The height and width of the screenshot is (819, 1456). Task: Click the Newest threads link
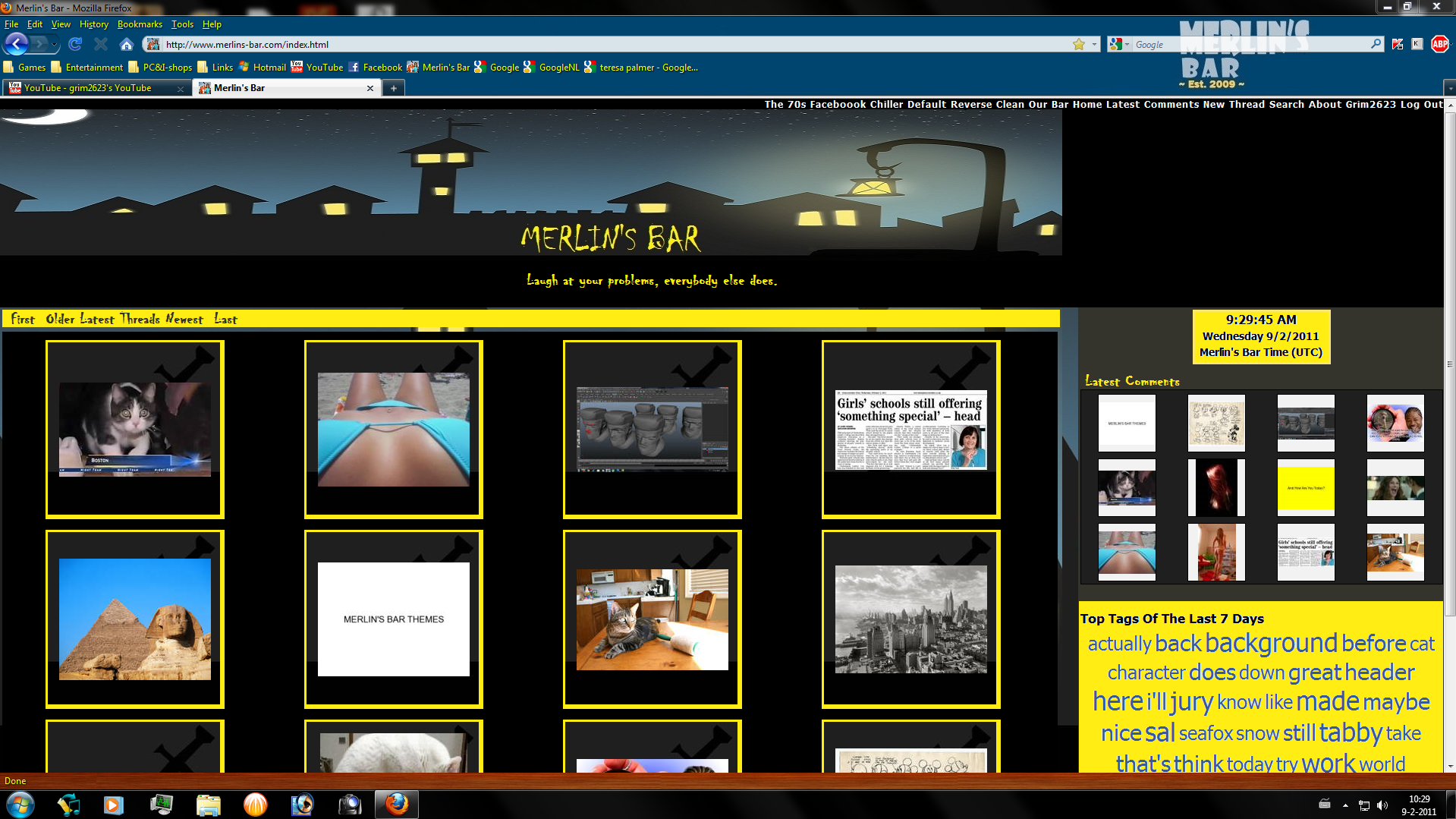(184, 320)
